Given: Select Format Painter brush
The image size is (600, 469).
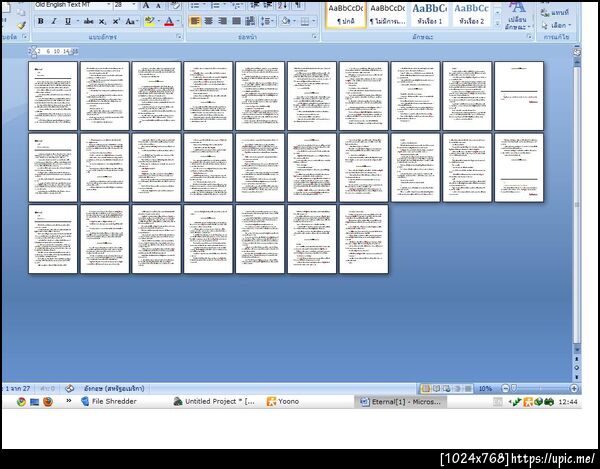Looking at the screenshot, I should click(21, 26).
